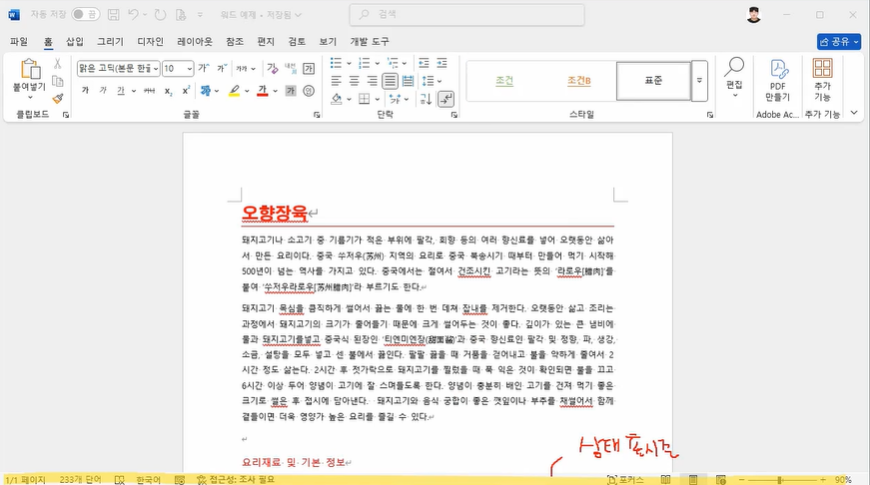Screen dimensions: 870x485
Task: Open the 삽입 ribbon tab
Action: pos(75,42)
